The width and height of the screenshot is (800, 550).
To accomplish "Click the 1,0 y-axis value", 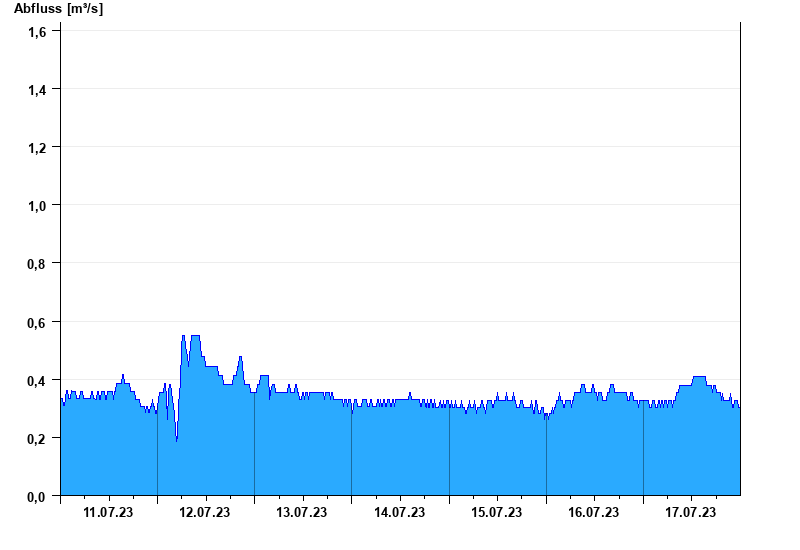I will (x=37, y=206).
